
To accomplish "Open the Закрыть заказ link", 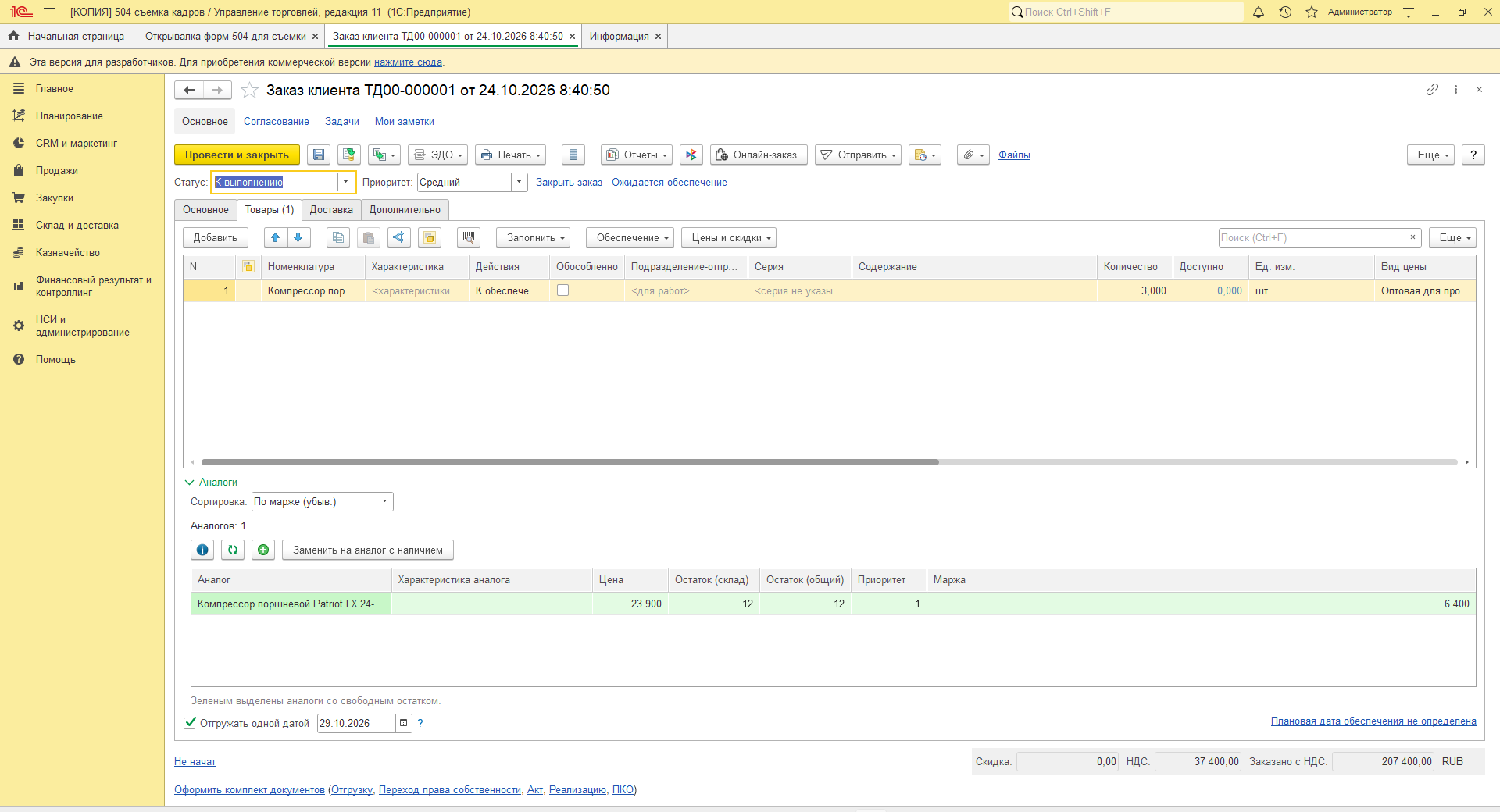I will click(569, 182).
